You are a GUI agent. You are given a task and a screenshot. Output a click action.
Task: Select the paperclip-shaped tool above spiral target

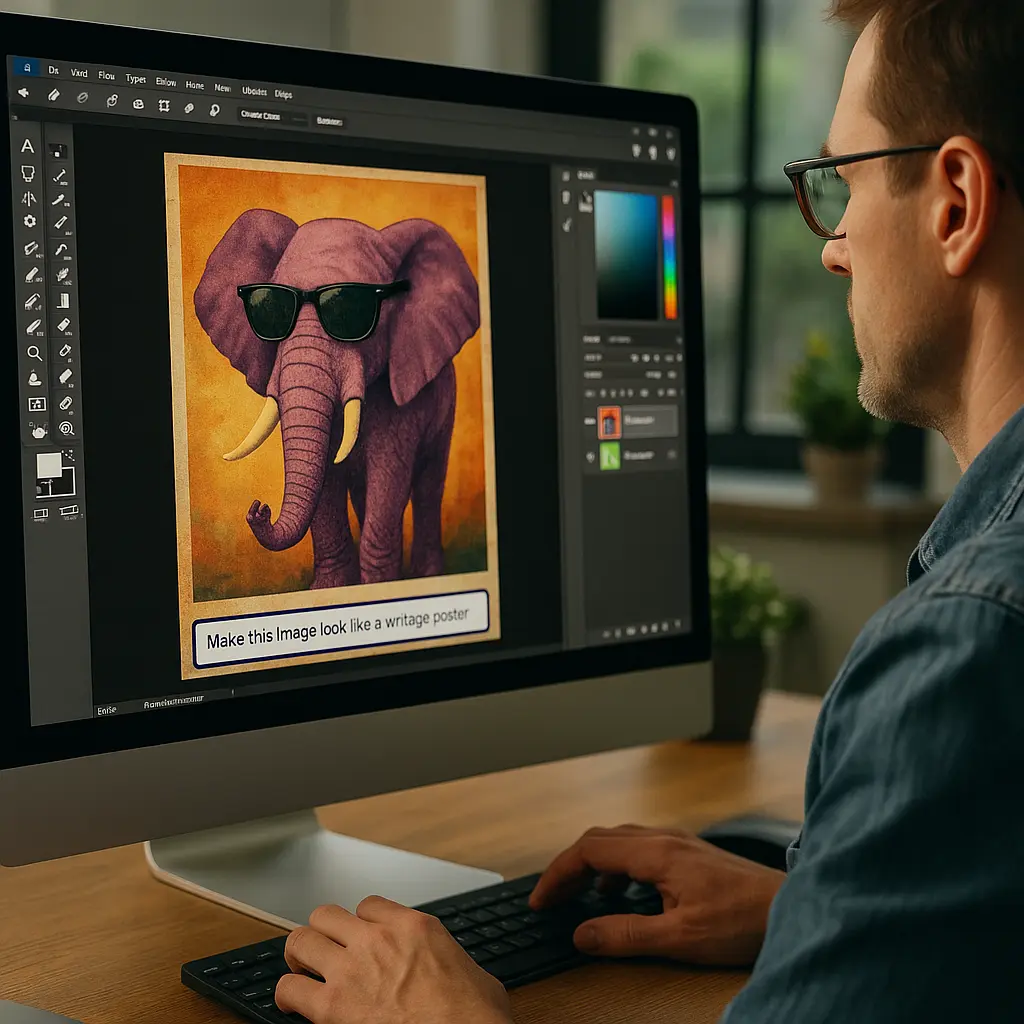tap(66, 403)
